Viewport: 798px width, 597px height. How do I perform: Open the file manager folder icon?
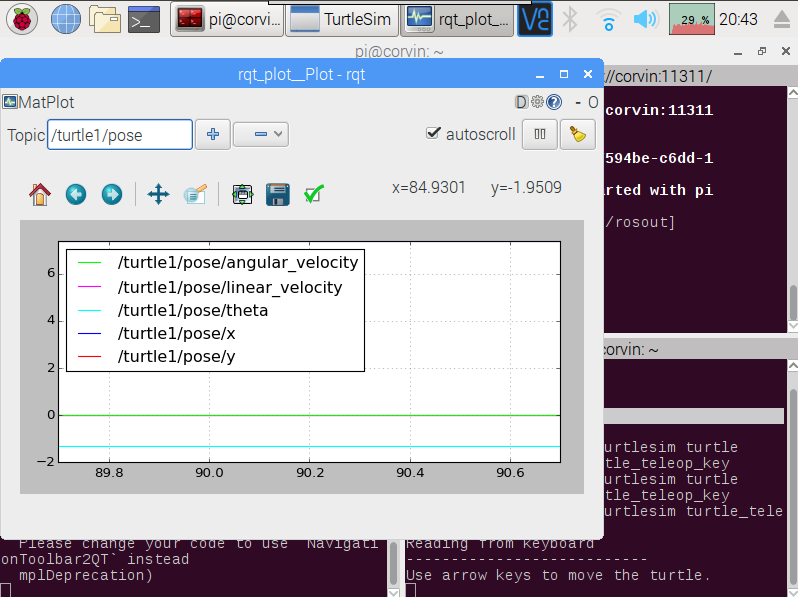(x=105, y=19)
